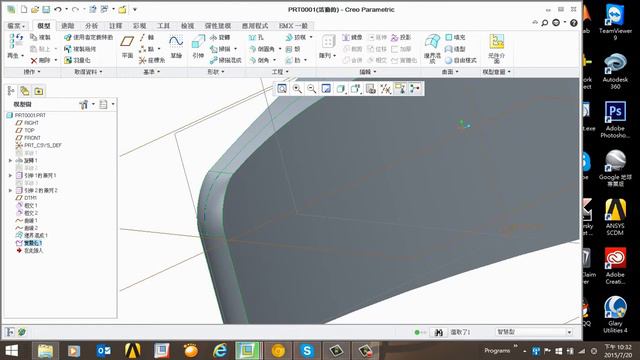Open the Style (造型) surface tool
Screen dimensions: 640x360
455,49
